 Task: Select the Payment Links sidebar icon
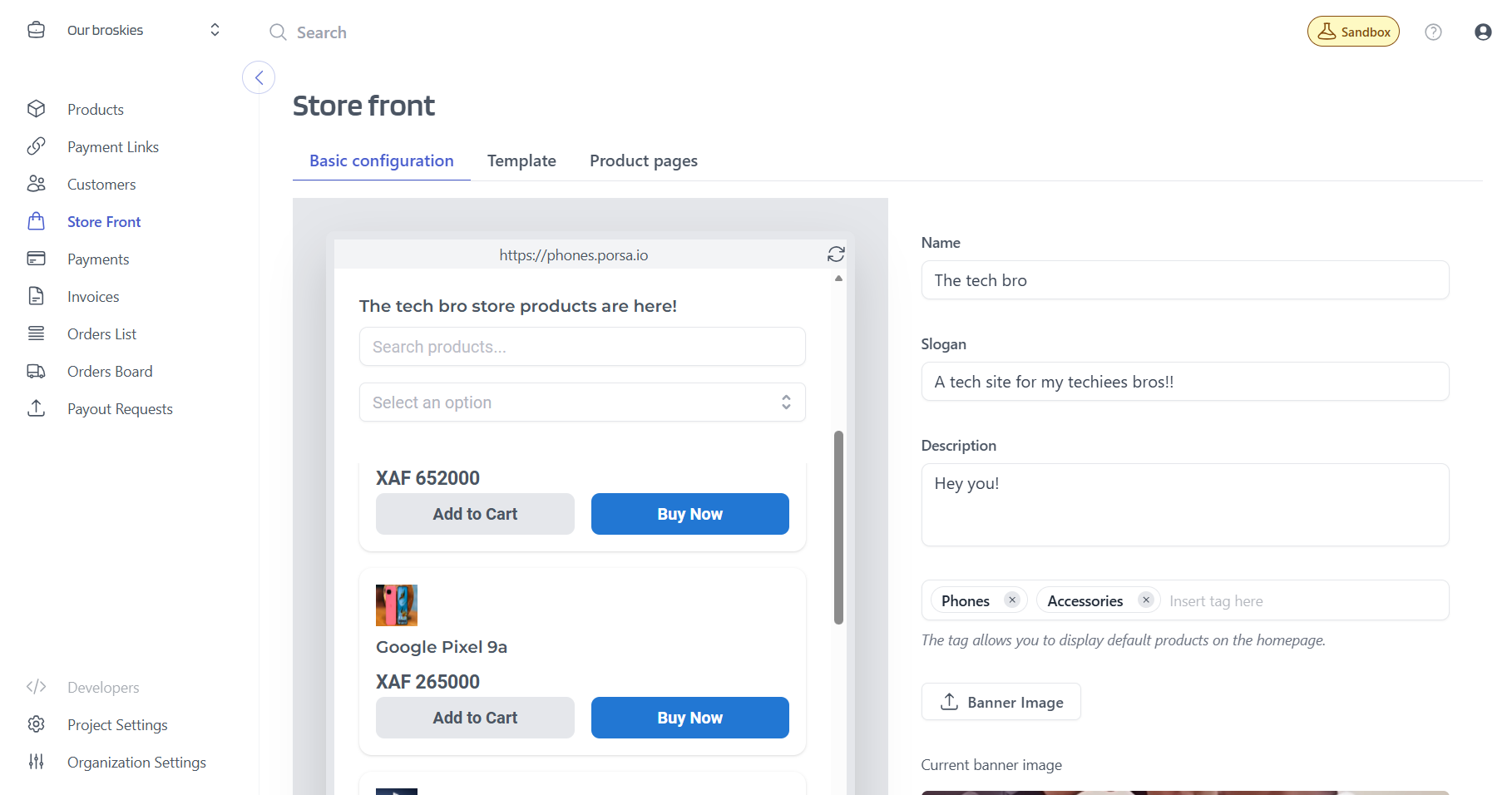(x=37, y=146)
